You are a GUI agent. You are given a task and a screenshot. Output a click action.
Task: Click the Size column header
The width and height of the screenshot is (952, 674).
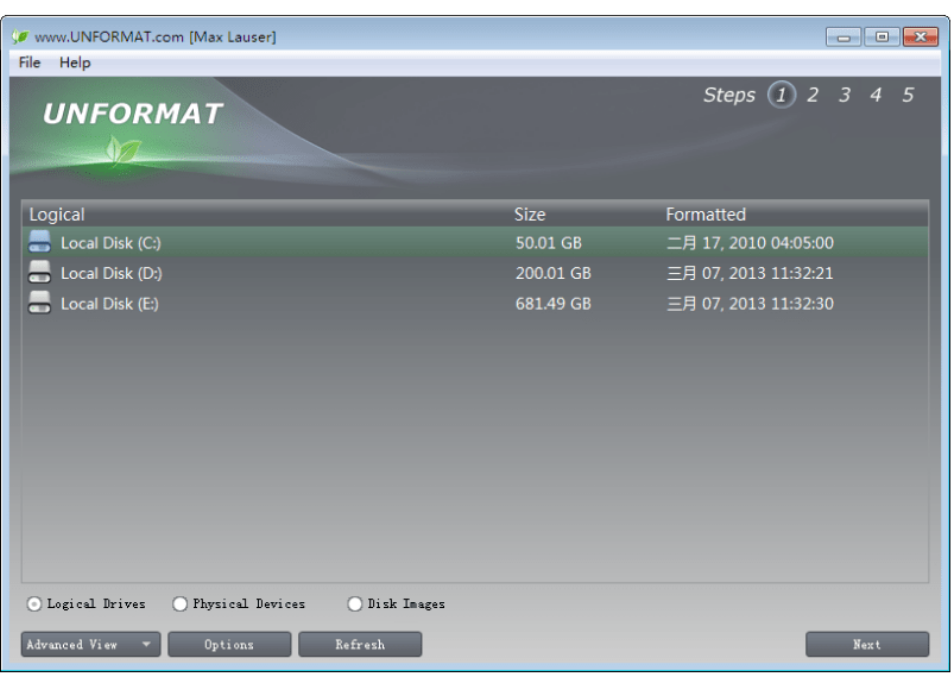[x=530, y=214]
